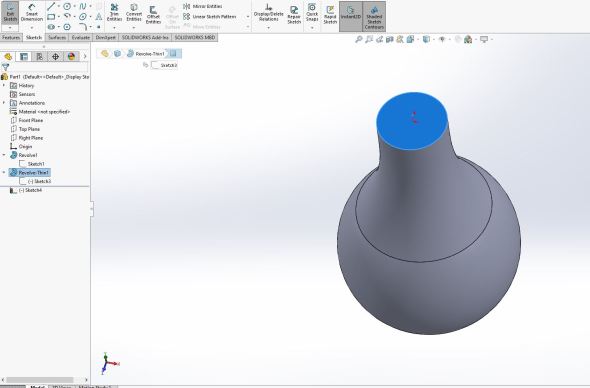Open the DisplayManager tab
The width and height of the screenshot is (590, 388).
pyautogui.click(x=71, y=56)
